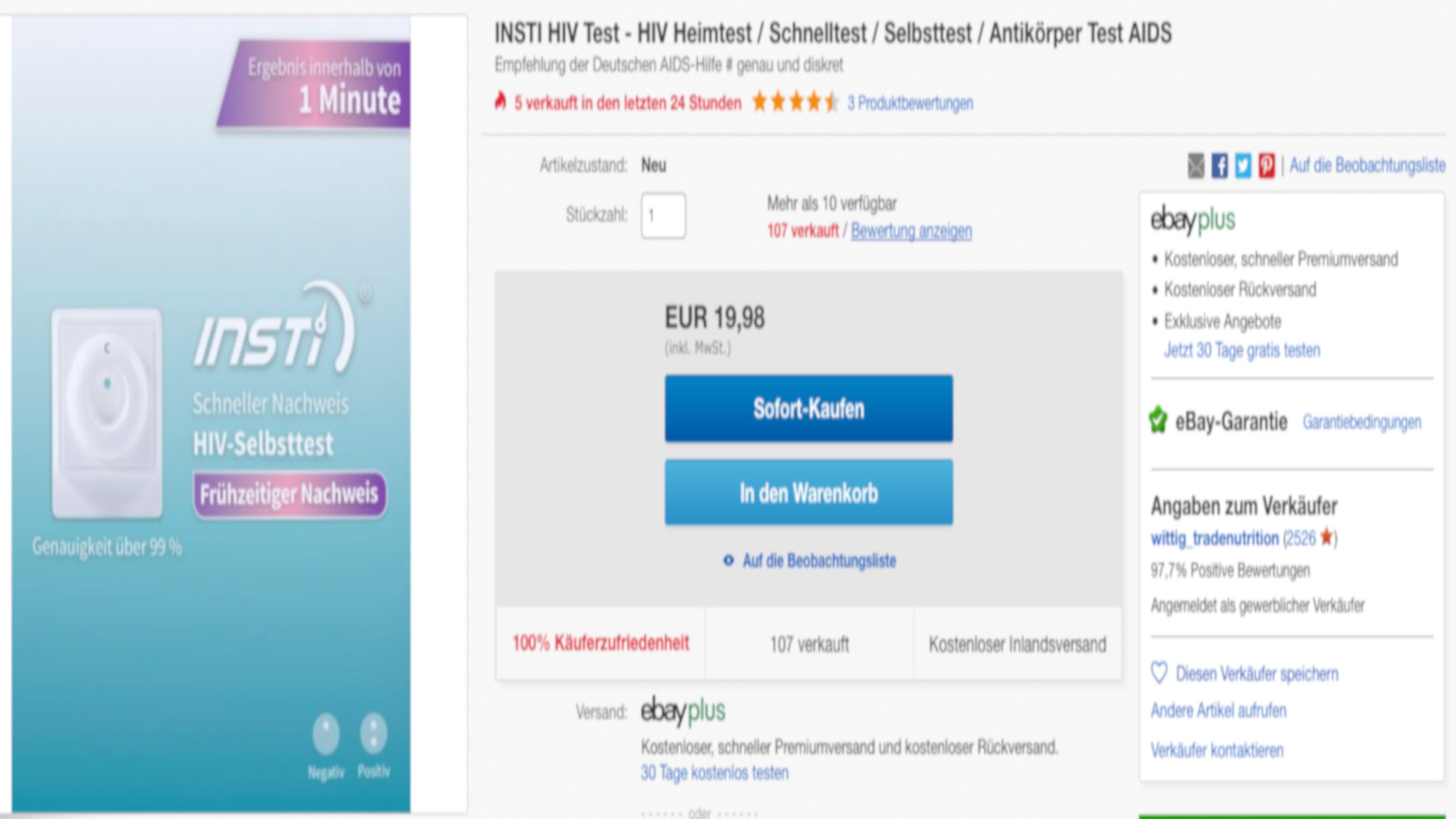Click the eBay Plus logo beside Versand
The width and height of the screenshot is (1456, 819).
click(682, 711)
